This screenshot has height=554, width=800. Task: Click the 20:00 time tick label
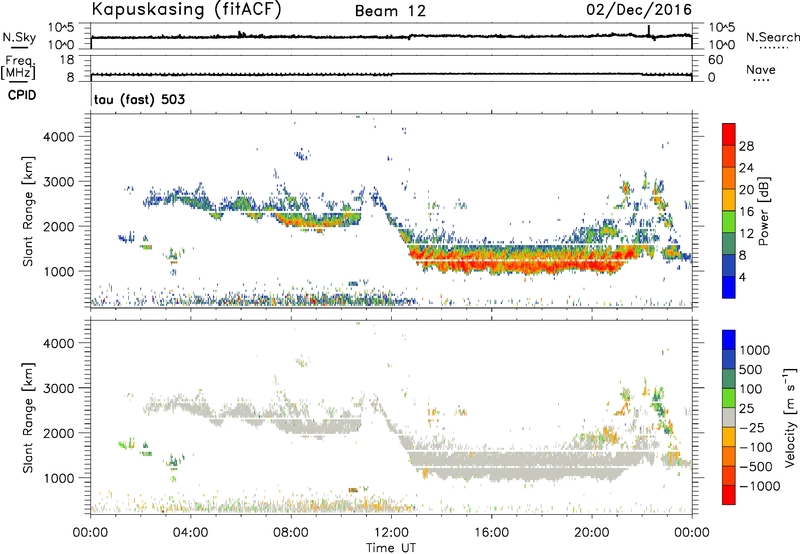[591, 533]
